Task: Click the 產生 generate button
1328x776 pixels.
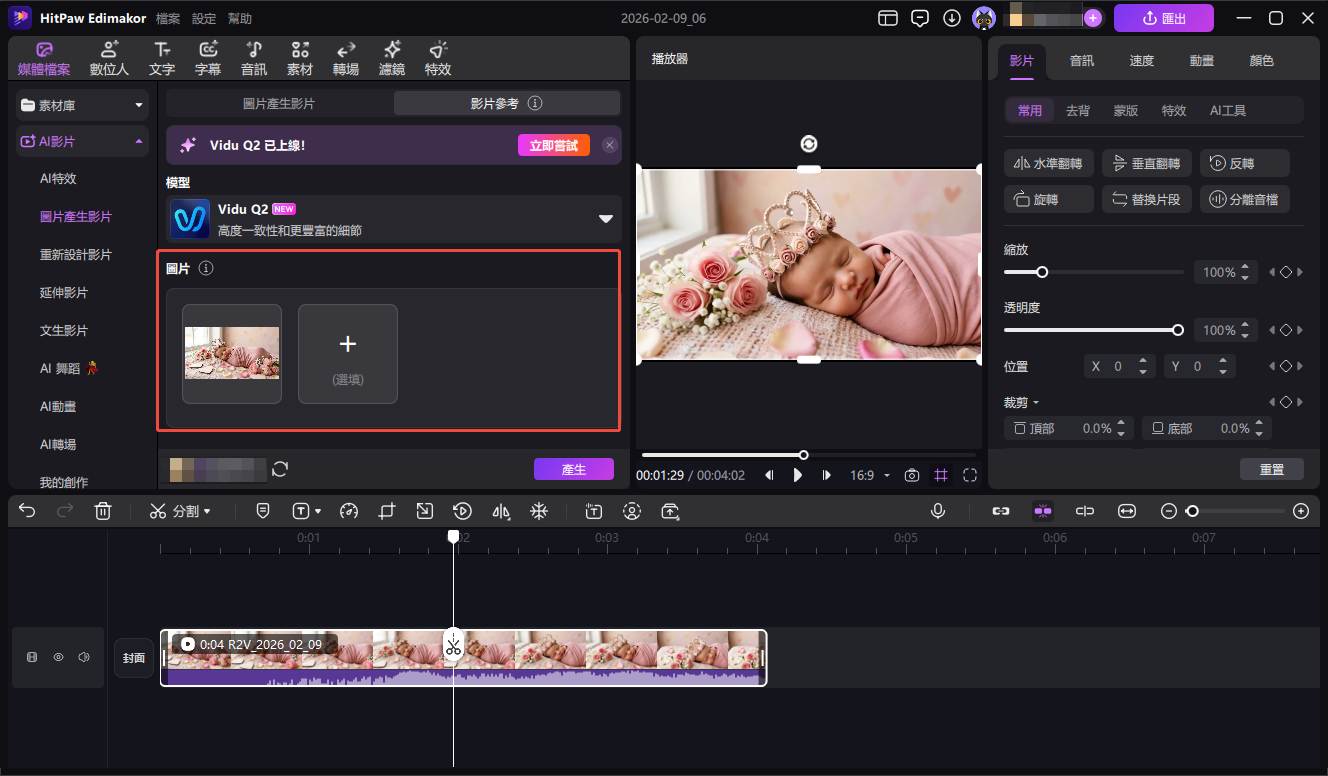Action: [573, 468]
